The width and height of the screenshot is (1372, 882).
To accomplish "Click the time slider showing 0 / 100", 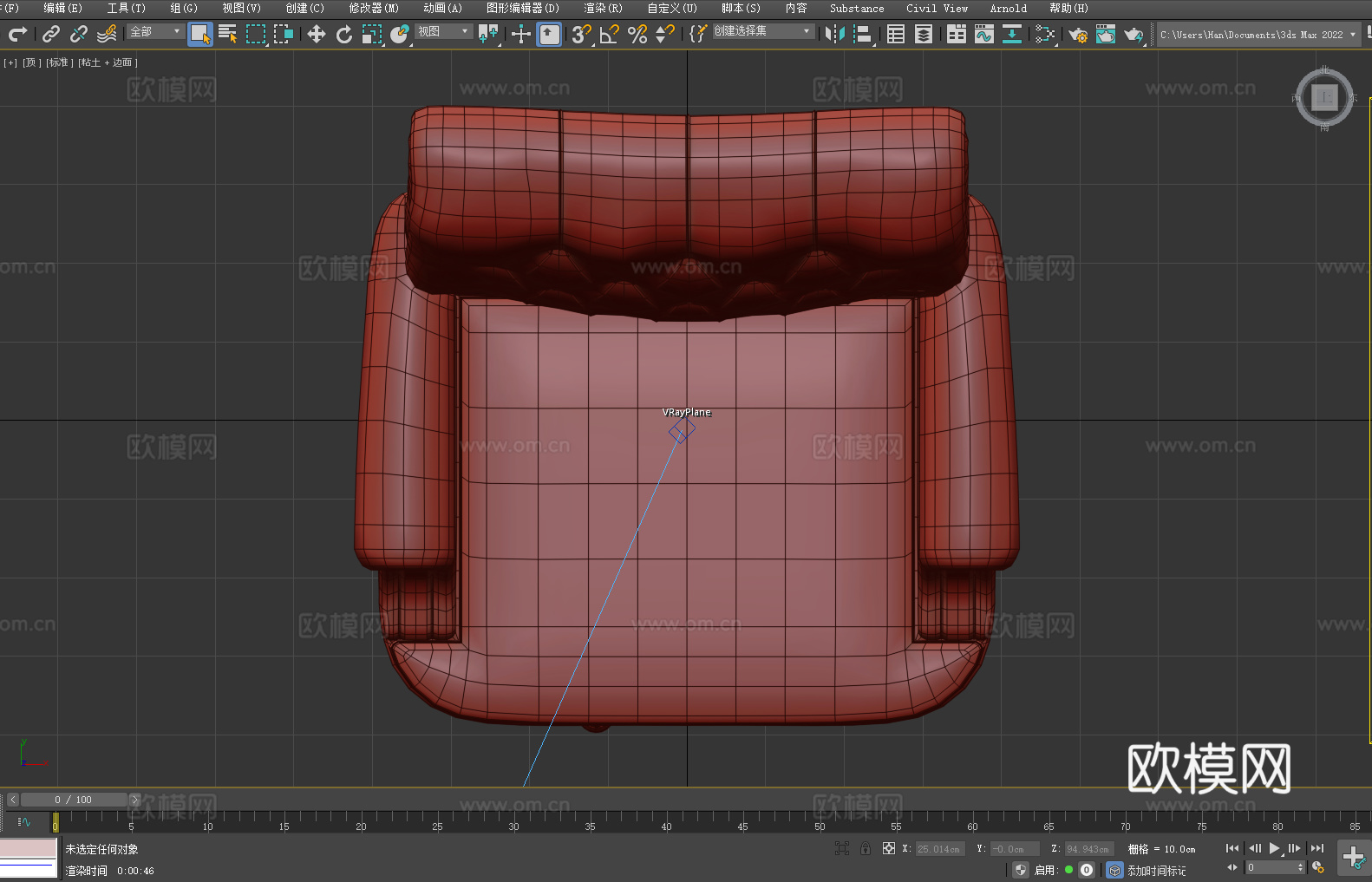I will 74,800.
